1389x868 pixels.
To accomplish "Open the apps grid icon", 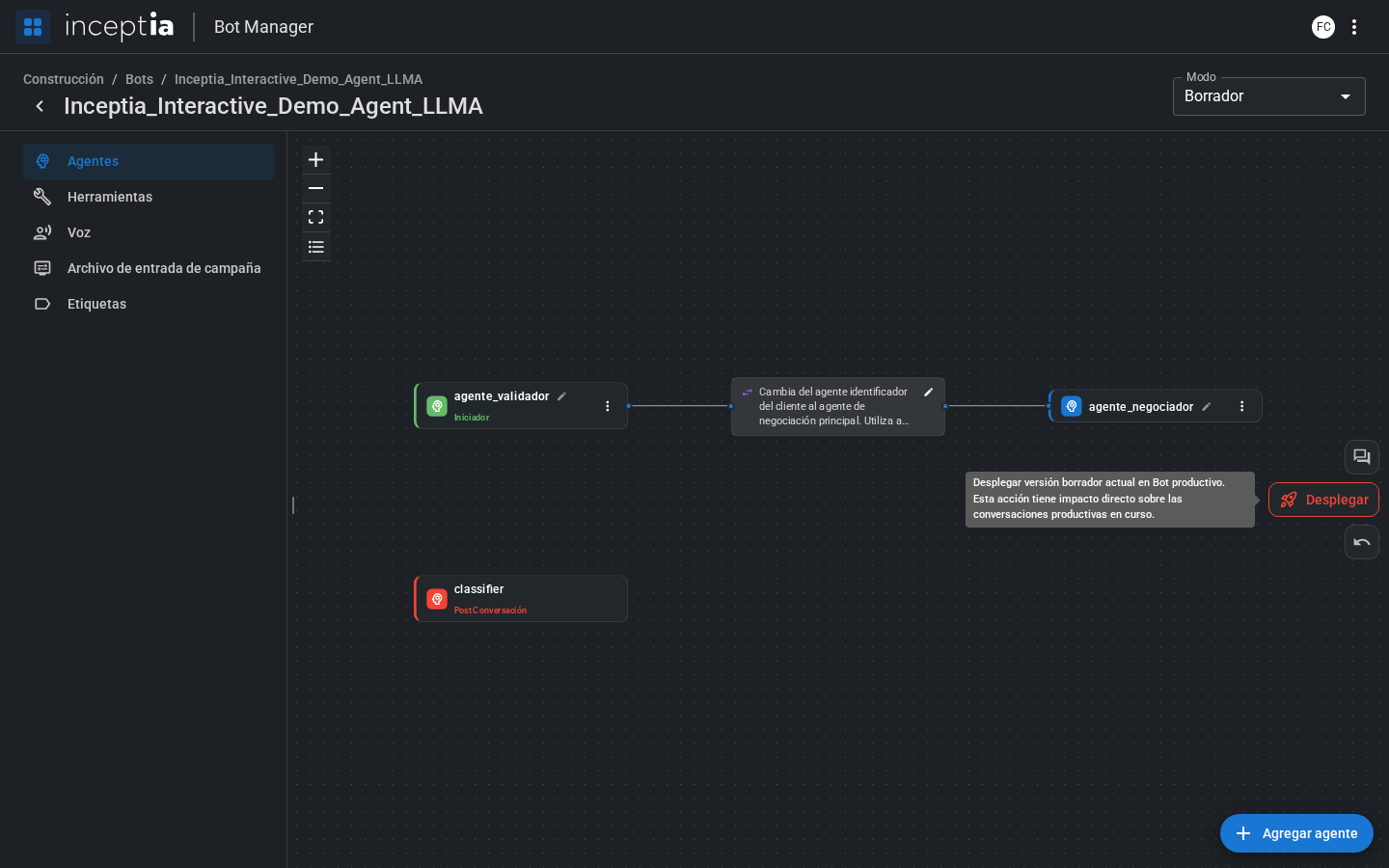I will click(x=33, y=27).
